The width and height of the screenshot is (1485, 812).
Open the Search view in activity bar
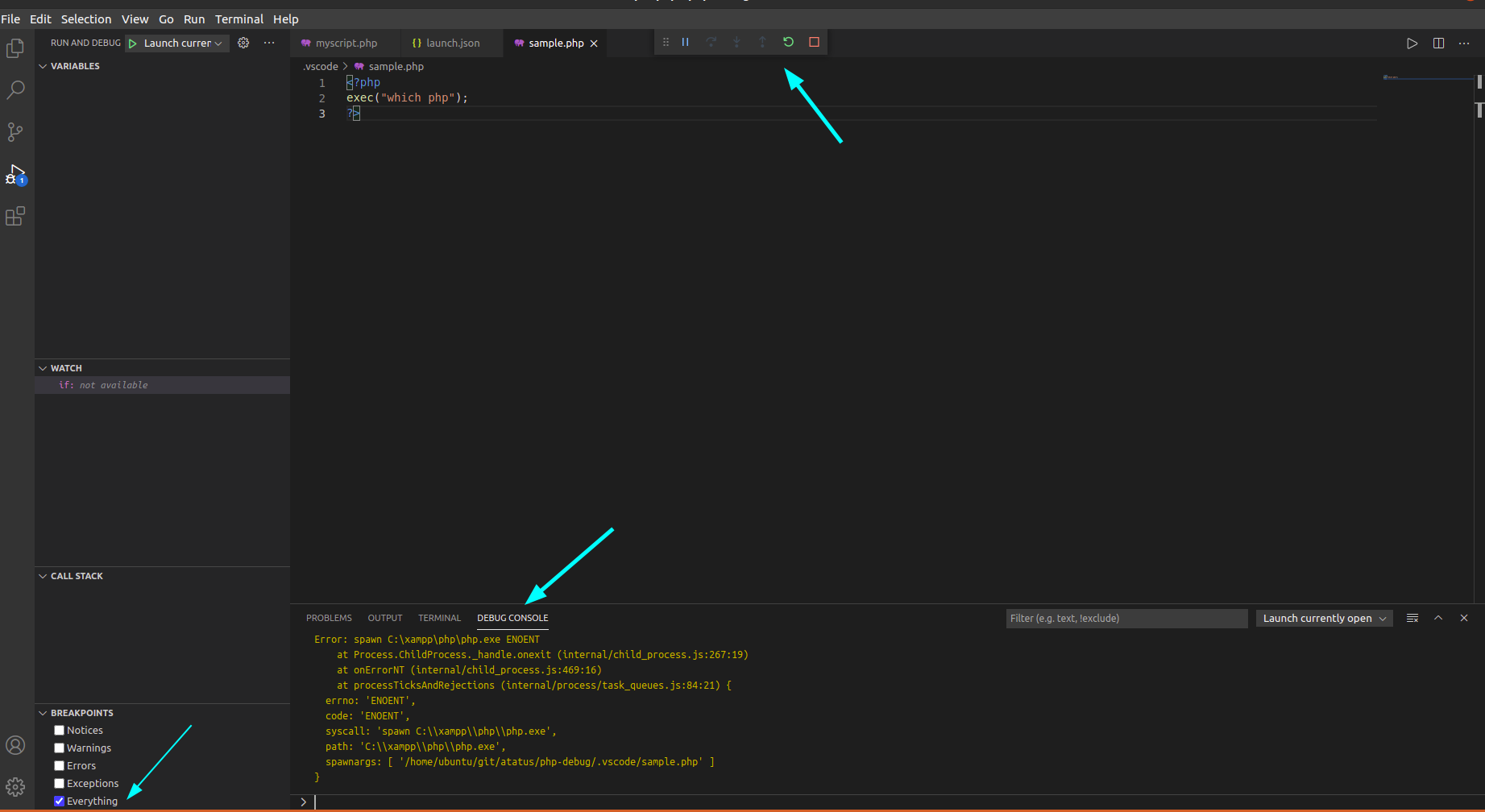coord(15,90)
